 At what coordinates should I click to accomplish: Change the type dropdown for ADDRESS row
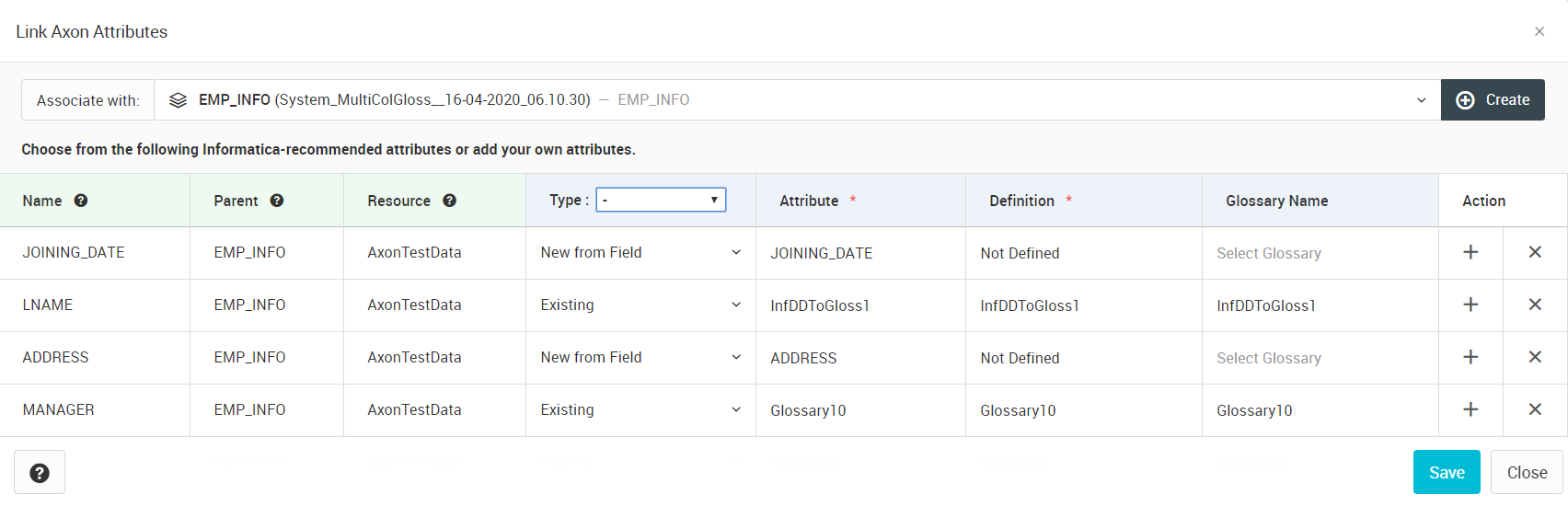pos(640,357)
